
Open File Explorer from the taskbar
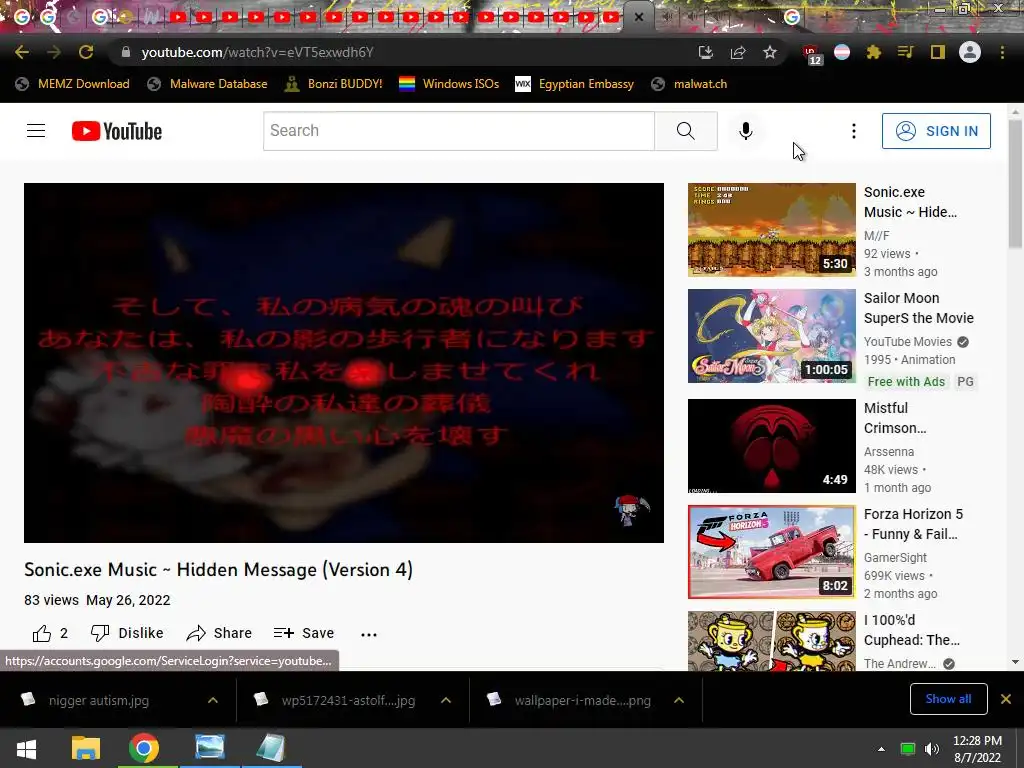(x=86, y=748)
